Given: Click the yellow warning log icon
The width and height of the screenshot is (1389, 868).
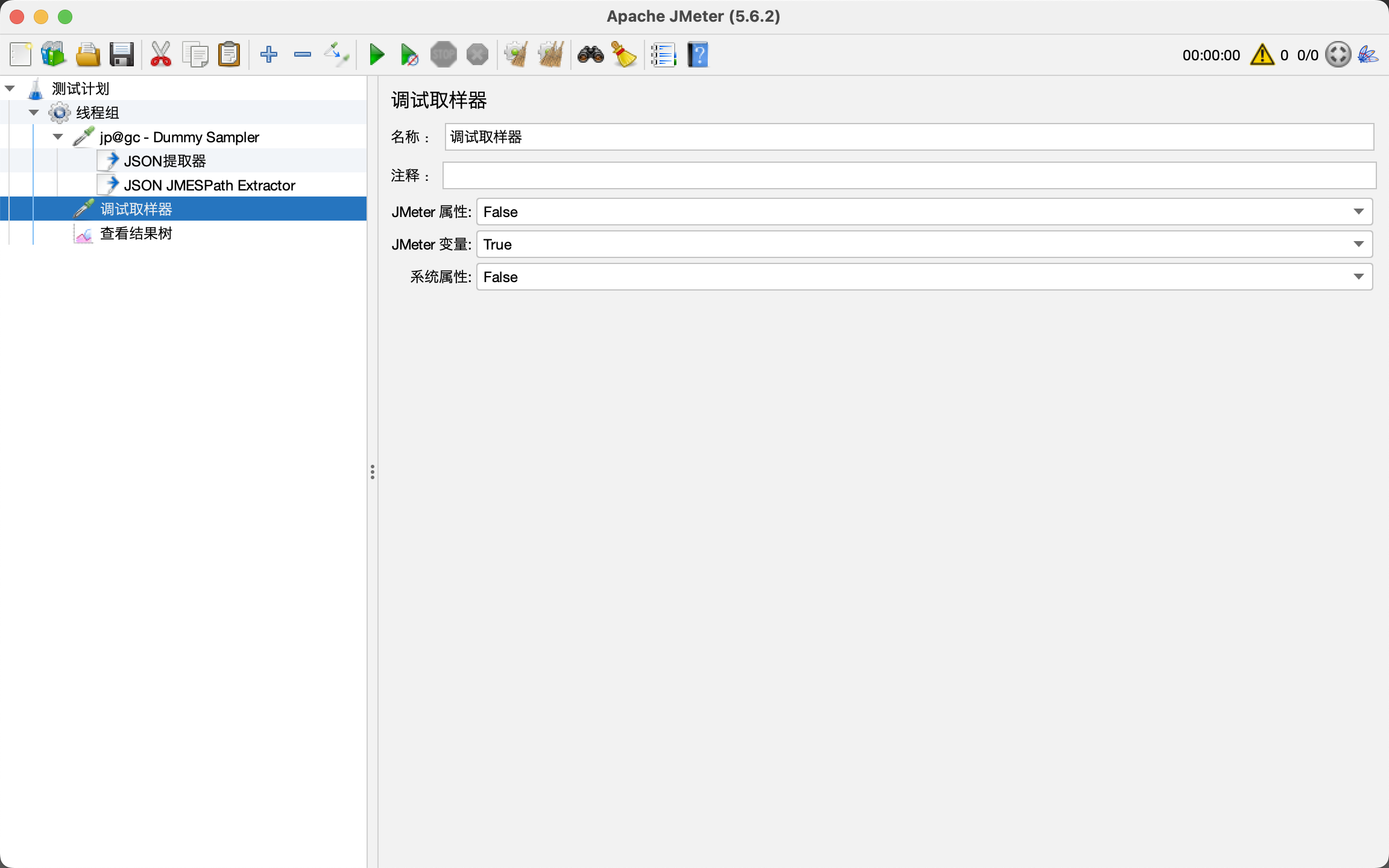Looking at the screenshot, I should [x=1262, y=55].
